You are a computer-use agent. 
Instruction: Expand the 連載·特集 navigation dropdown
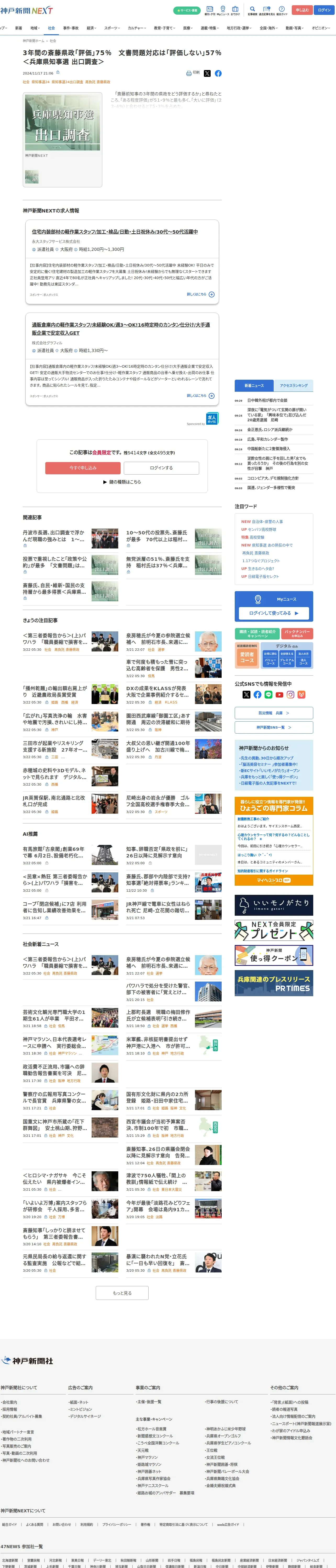[x=210, y=28]
